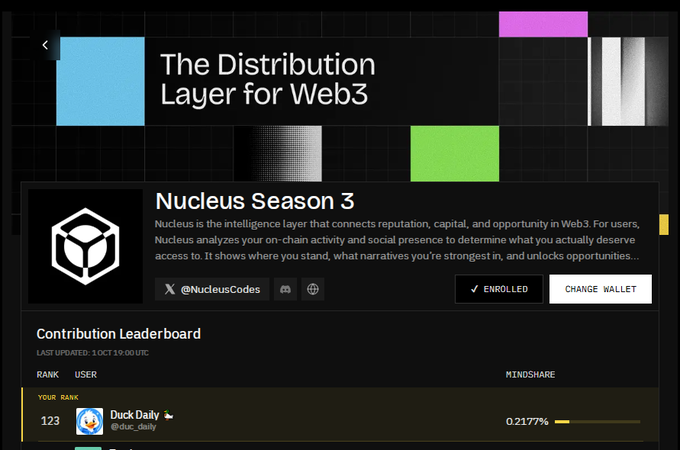The width and height of the screenshot is (680, 450).
Task: Click the @duc_daily handle text
Action: (133, 427)
